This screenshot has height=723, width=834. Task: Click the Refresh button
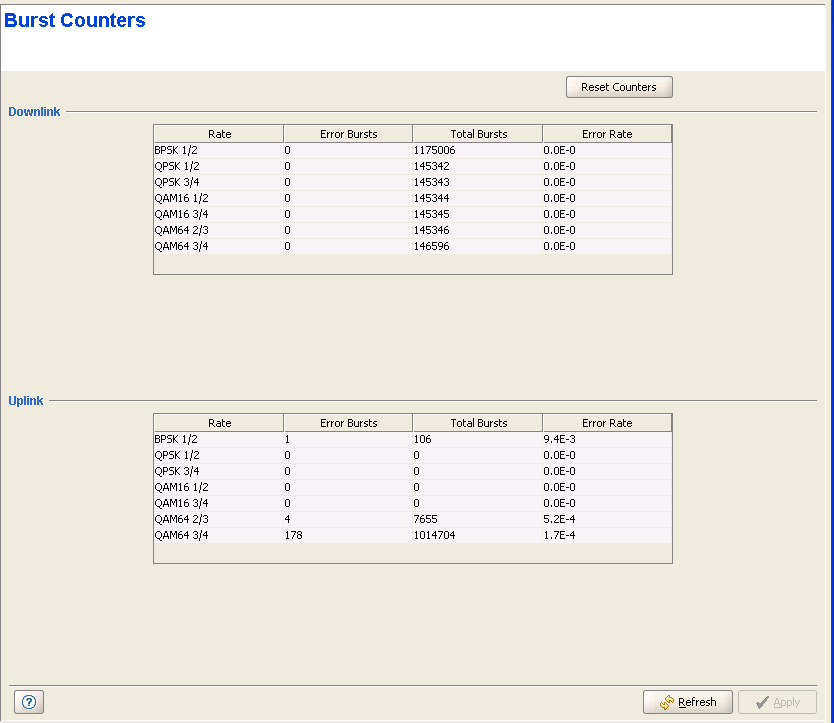(x=687, y=702)
